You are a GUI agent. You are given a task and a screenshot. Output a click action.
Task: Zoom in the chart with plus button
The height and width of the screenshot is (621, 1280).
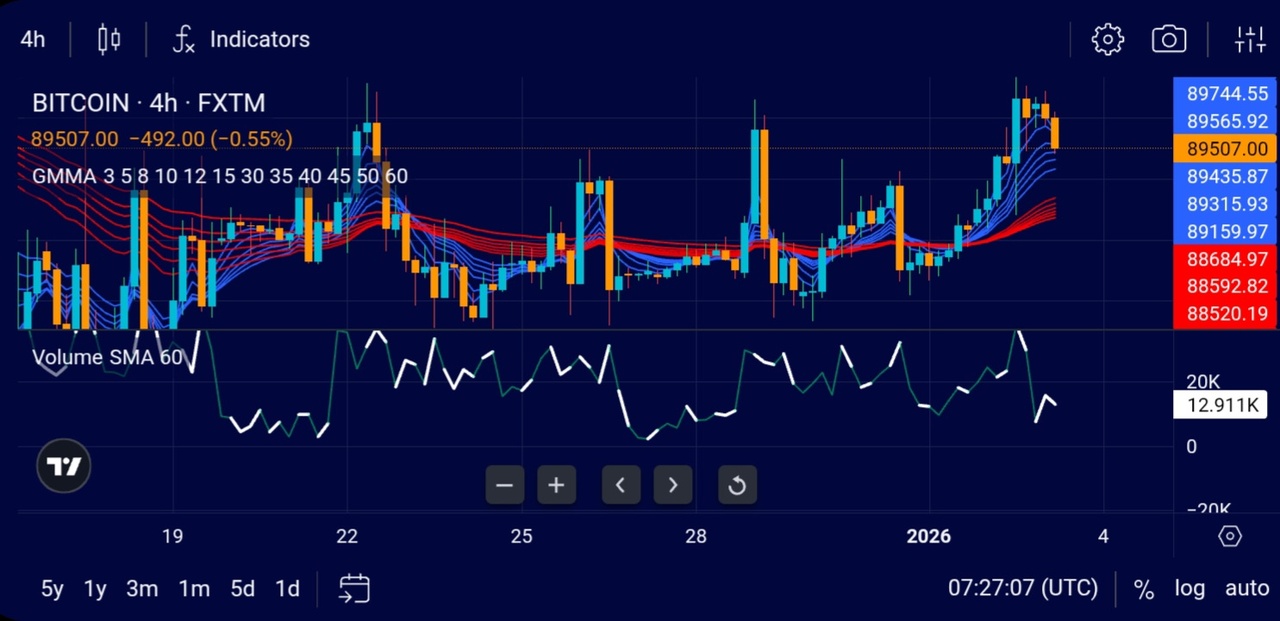point(556,485)
